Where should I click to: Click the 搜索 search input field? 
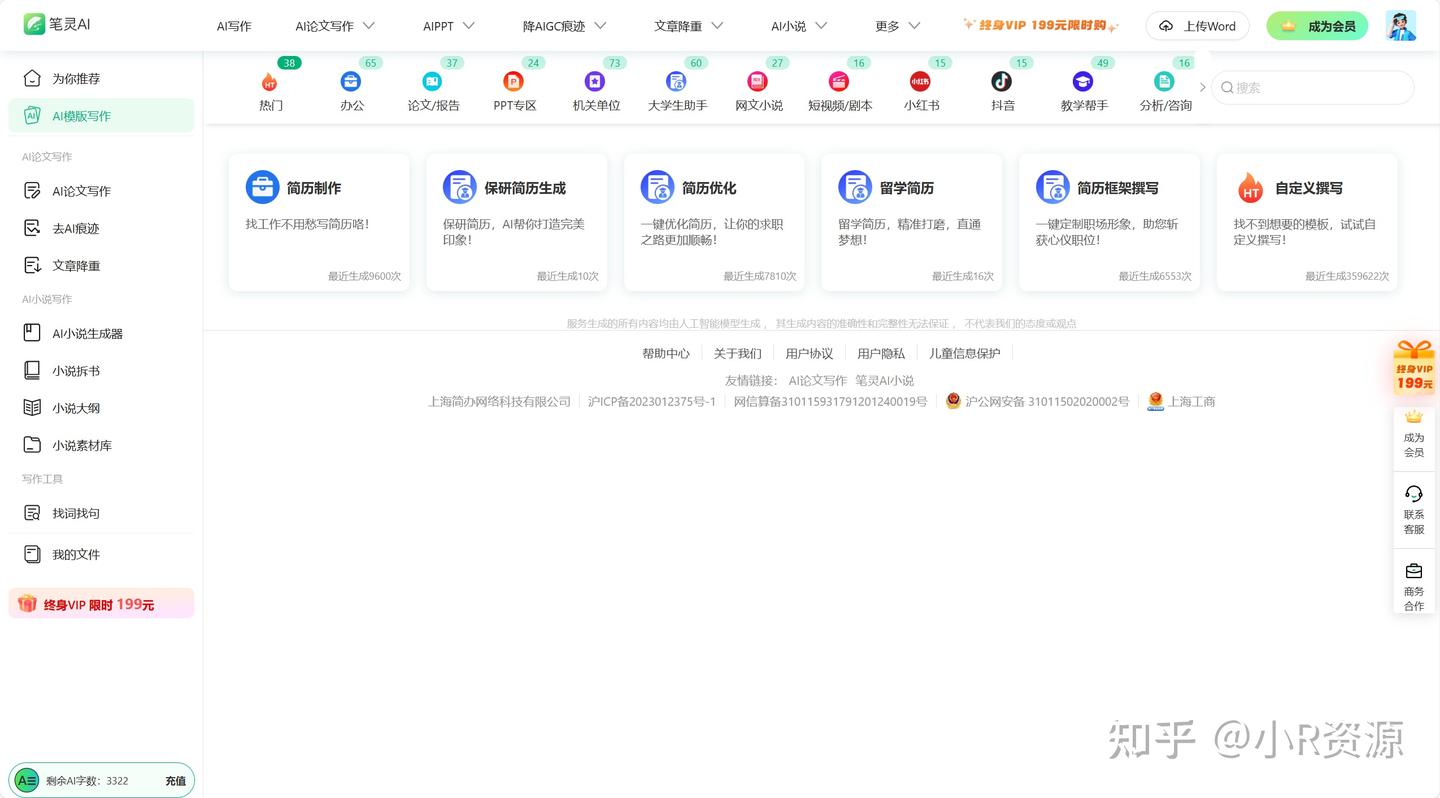(x=1312, y=88)
